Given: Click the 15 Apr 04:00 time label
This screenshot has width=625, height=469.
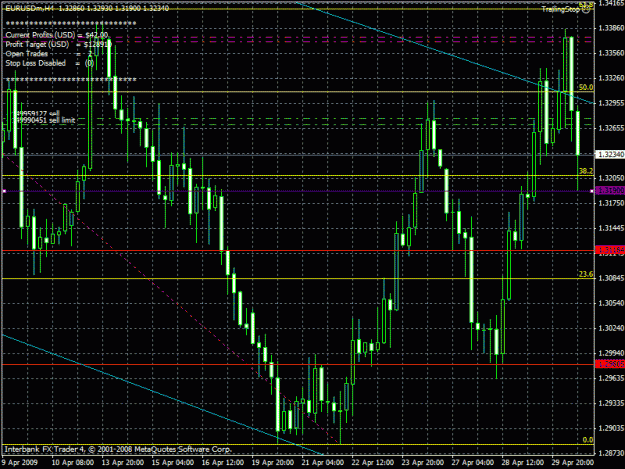Looking at the screenshot, I should pyautogui.click(x=173, y=463).
